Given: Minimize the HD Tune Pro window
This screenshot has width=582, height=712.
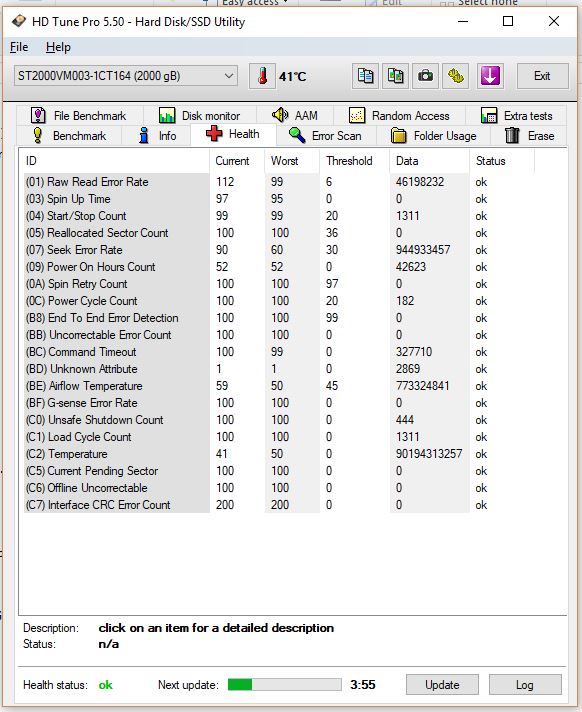Looking at the screenshot, I should [x=463, y=21].
